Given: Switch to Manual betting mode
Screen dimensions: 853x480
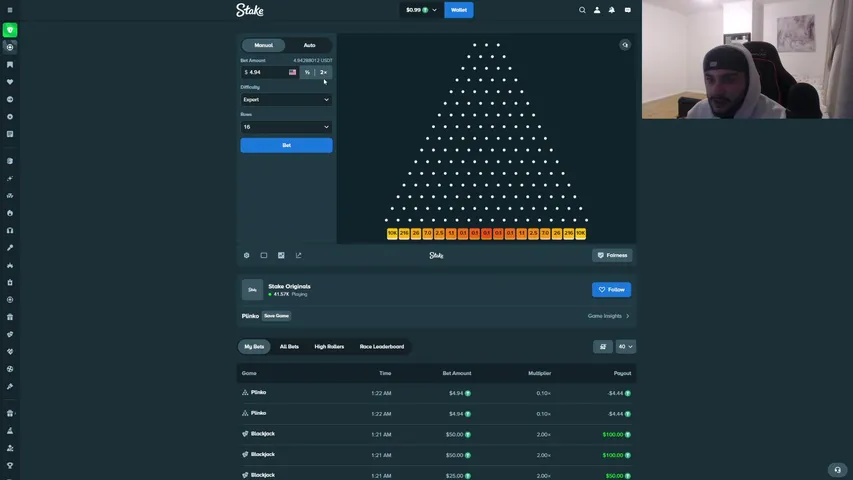Looking at the screenshot, I should pyautogui.click(x=263, y=45).
